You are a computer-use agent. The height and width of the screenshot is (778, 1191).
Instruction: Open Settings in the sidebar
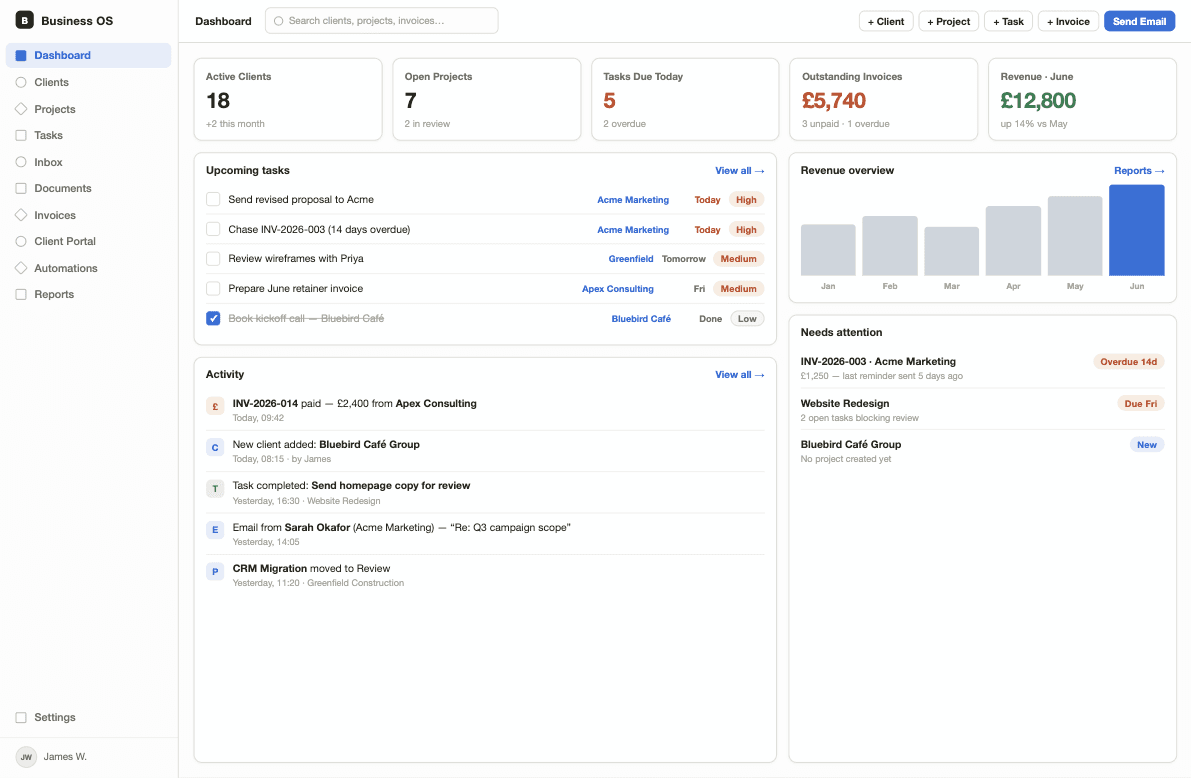(x=88, y=717)
